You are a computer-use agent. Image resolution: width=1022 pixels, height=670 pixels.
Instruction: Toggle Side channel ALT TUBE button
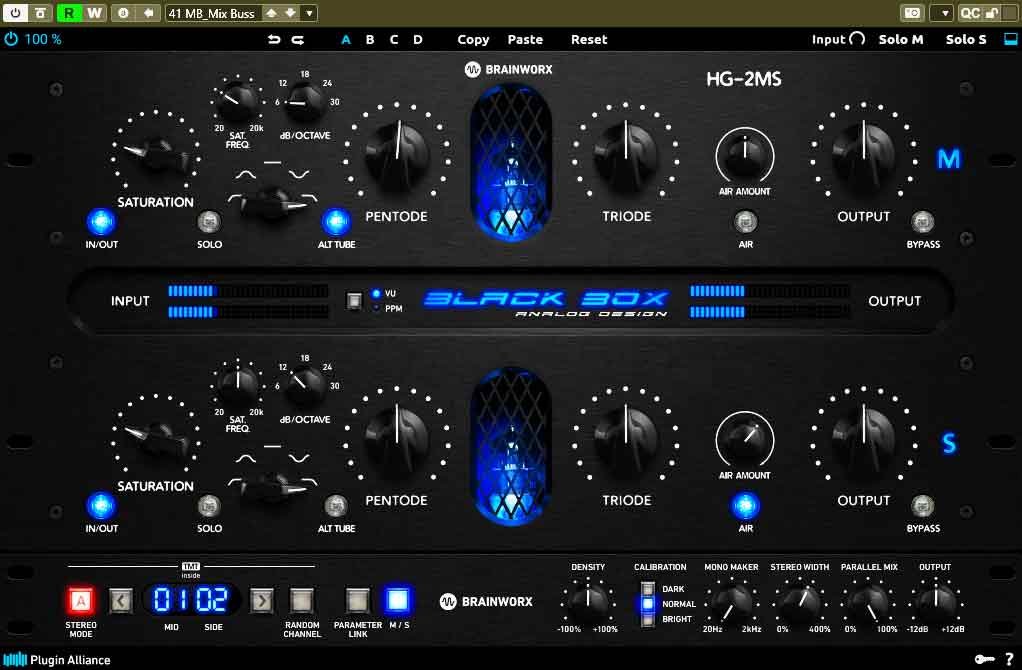click(336, 506)
